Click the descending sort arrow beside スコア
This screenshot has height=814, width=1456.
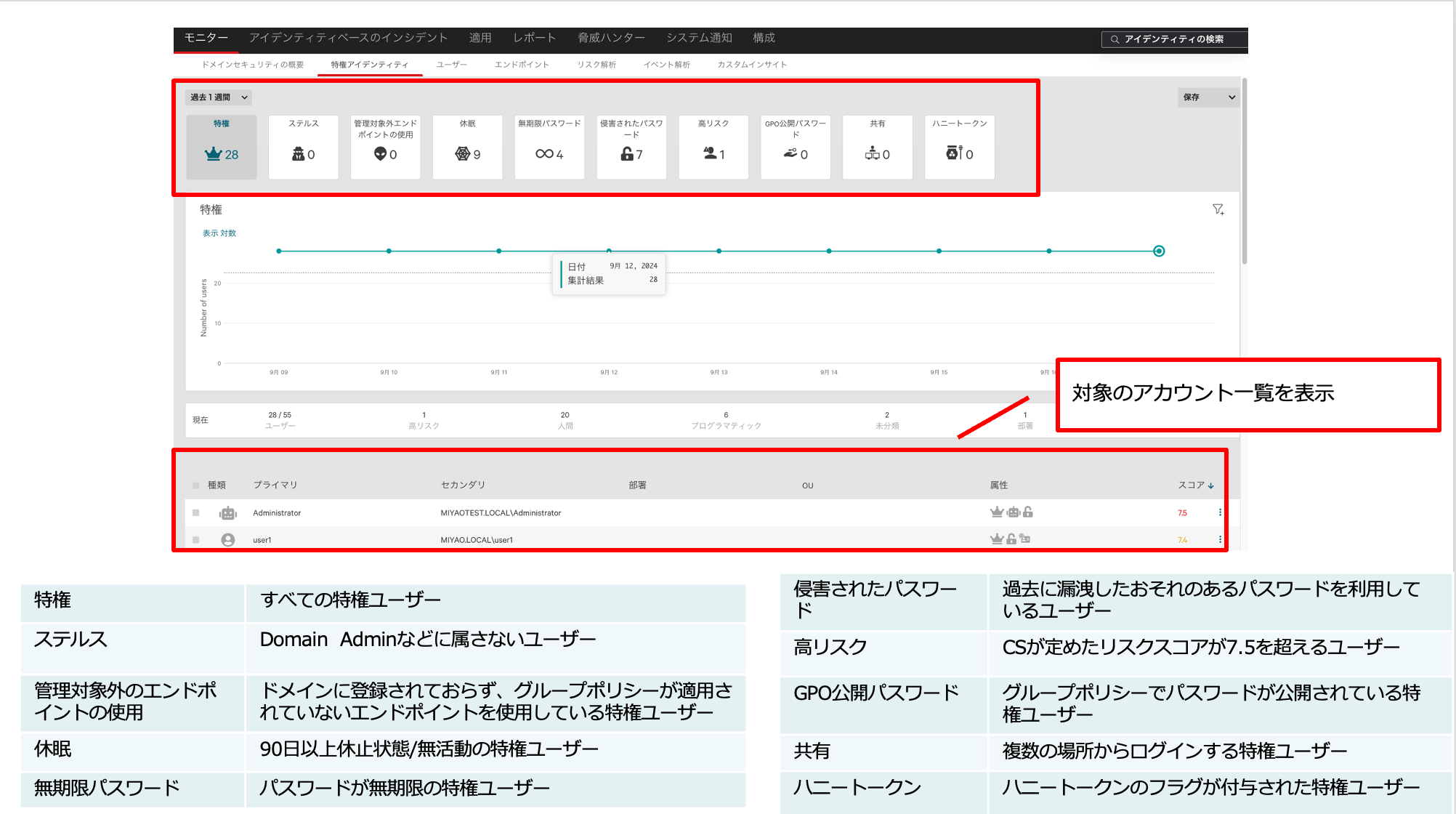coord(1211,485)
